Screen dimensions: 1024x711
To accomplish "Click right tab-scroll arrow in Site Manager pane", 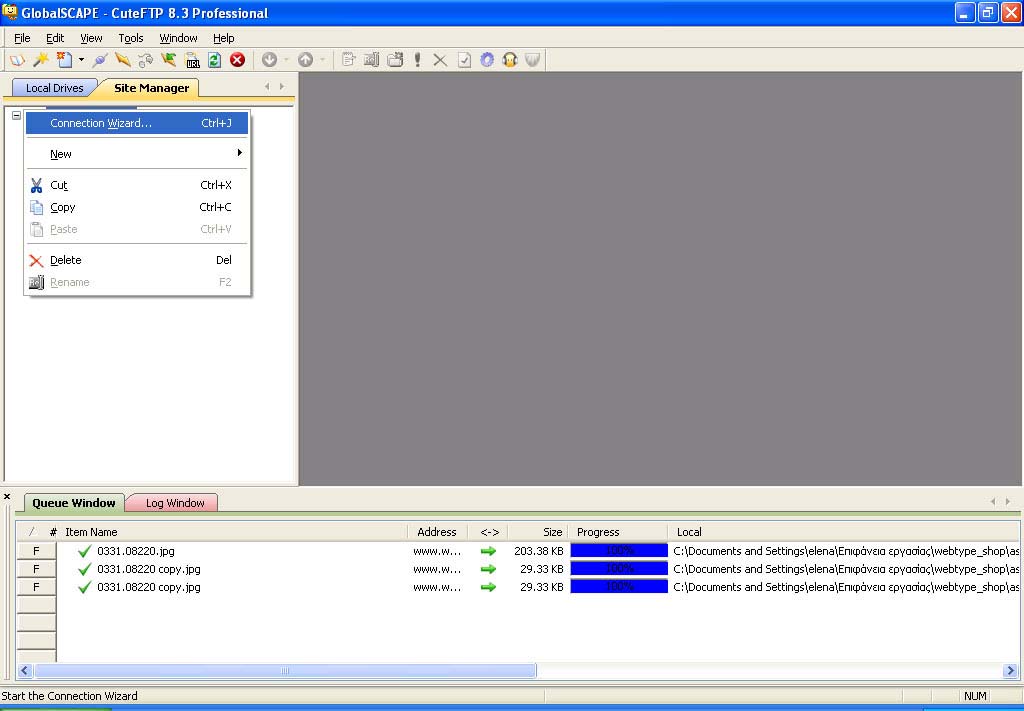I will click(x=281, y=86).
